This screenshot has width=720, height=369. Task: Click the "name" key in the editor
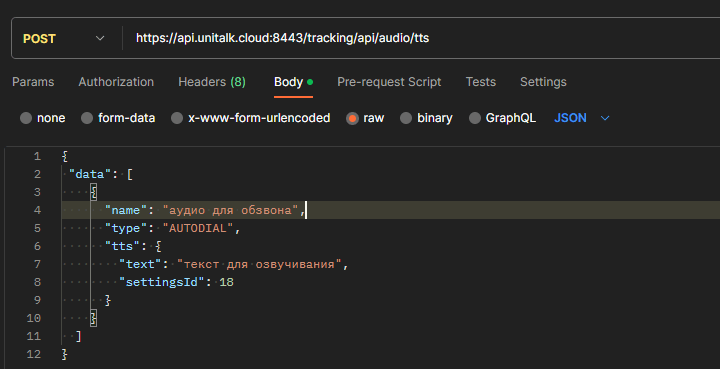tap(126, 210)
